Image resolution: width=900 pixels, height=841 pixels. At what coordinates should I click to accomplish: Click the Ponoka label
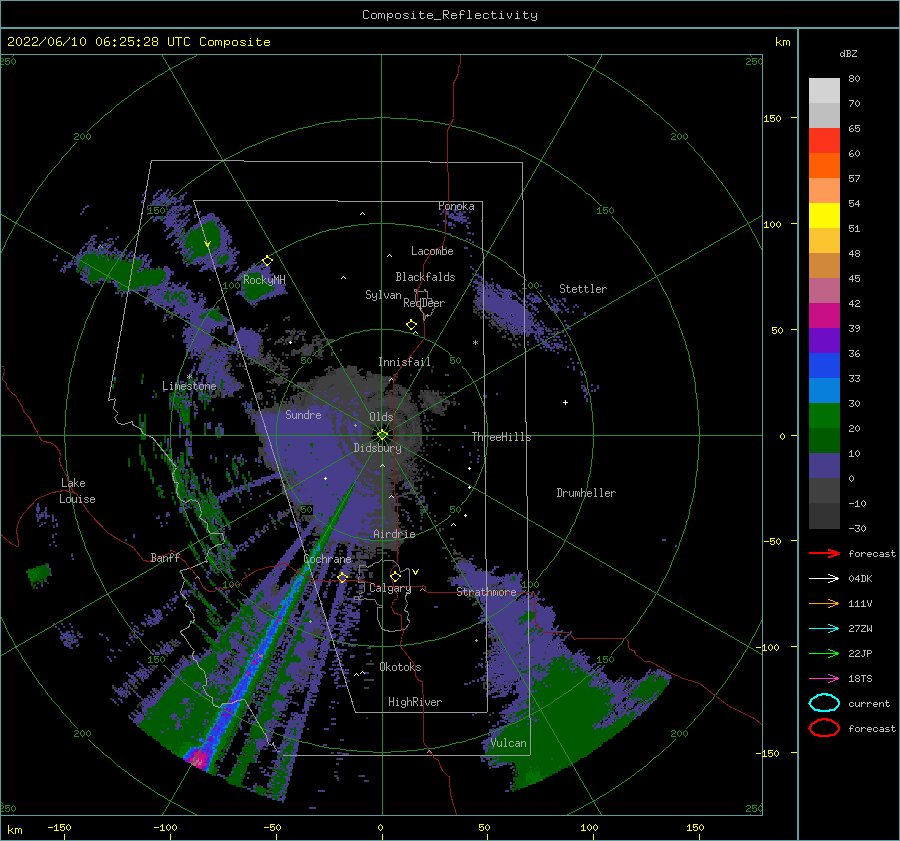(456, 206)
